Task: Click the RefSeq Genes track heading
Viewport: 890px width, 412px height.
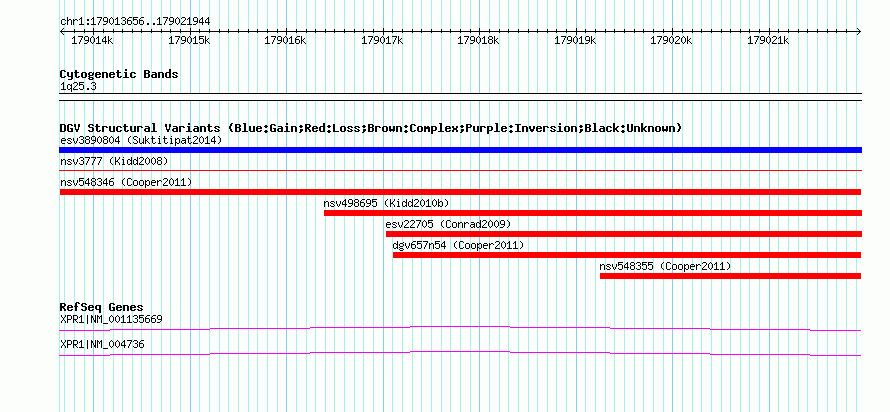Action: pos(102,307)
